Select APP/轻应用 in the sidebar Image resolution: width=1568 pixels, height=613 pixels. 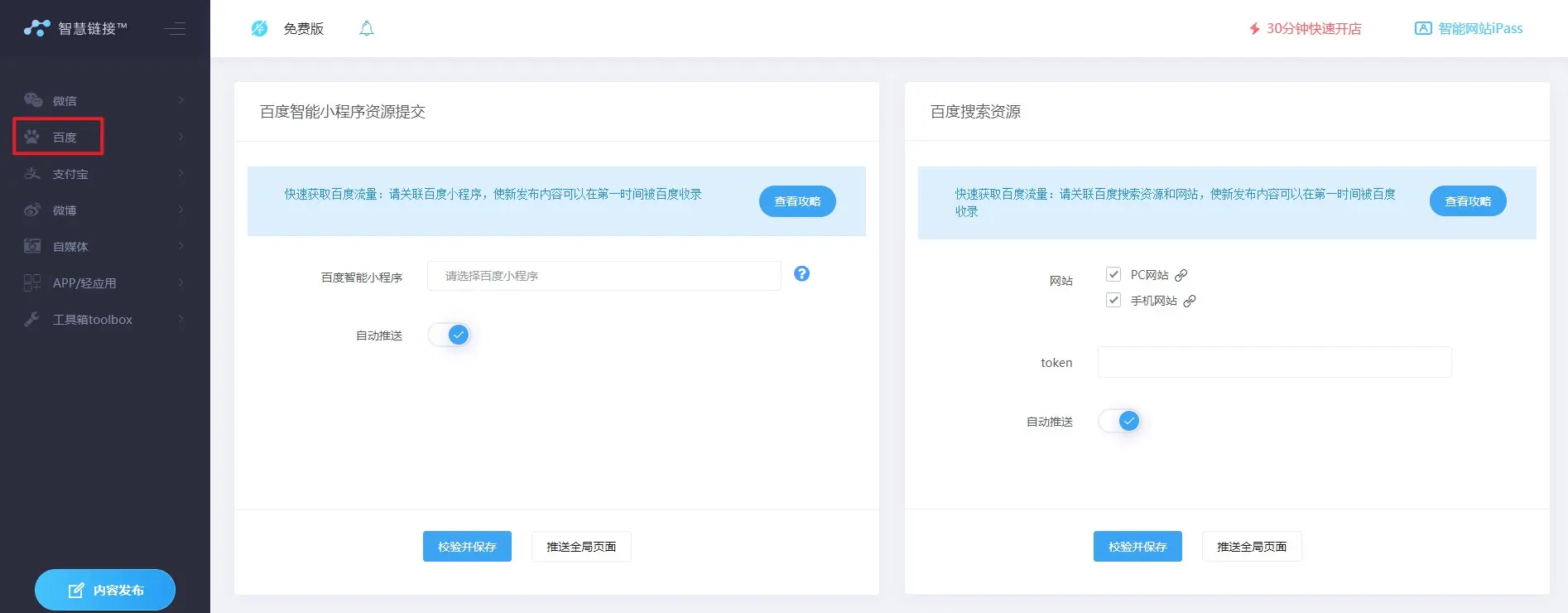click(x=84, y=282)
